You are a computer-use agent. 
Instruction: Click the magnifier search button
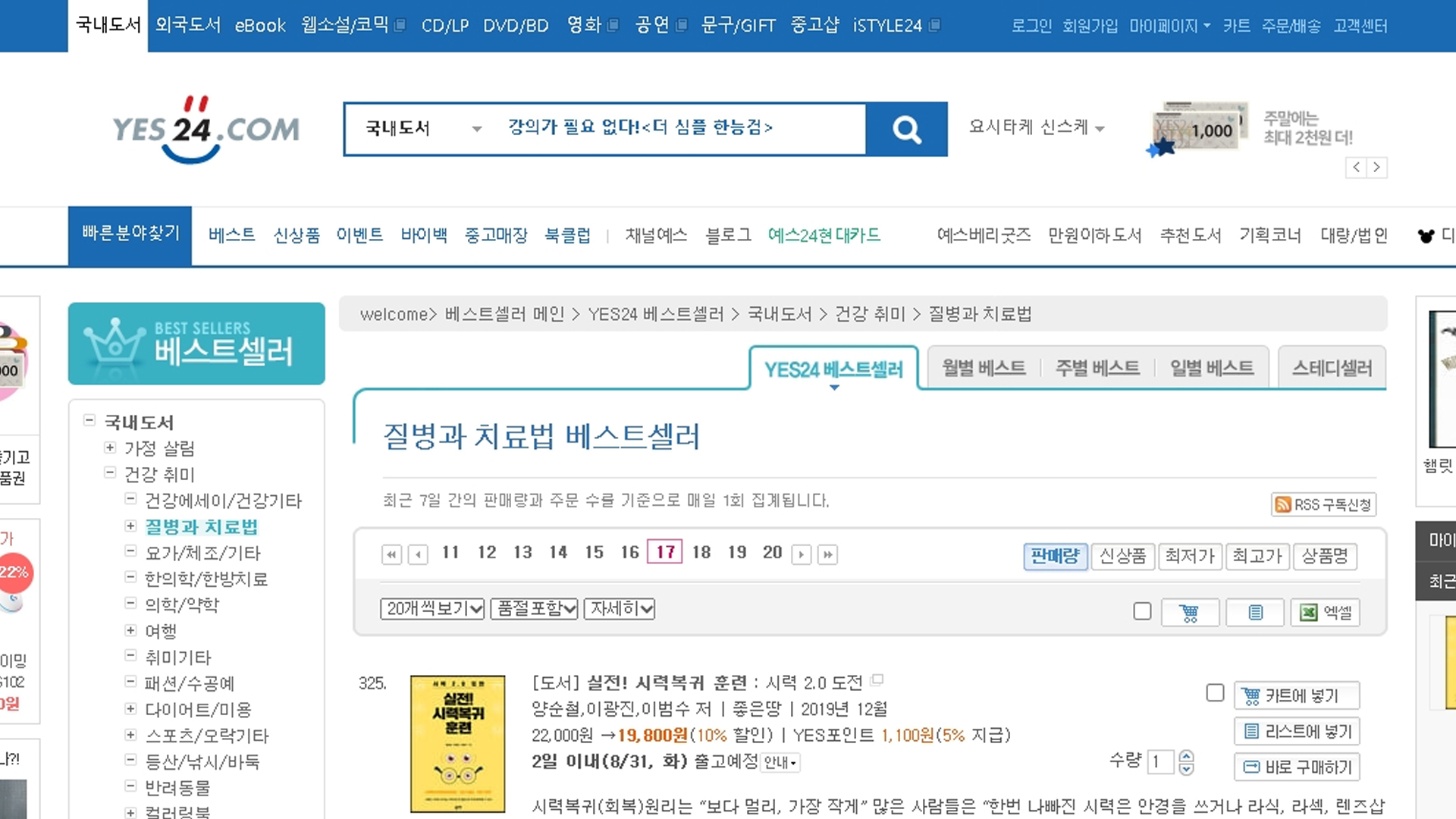pyautogui.click(x=906, y=130)
